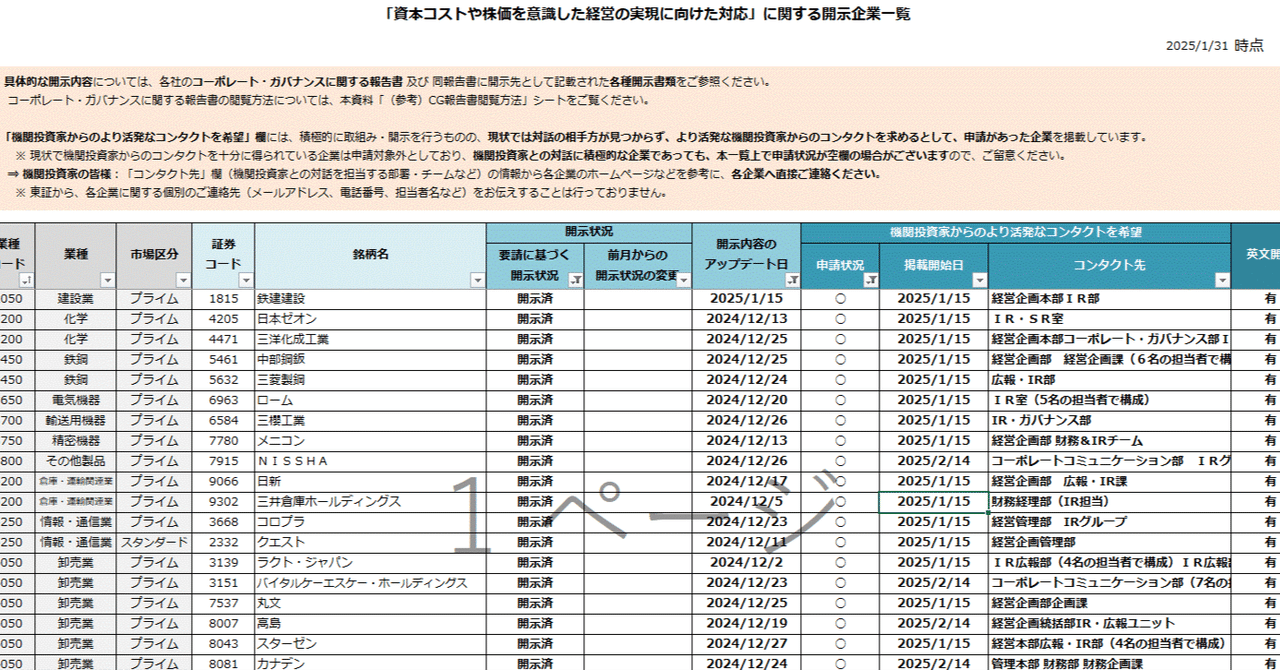The image size is (1280, 670).
Task: Click securities code 4205
Action: (223, 319)
